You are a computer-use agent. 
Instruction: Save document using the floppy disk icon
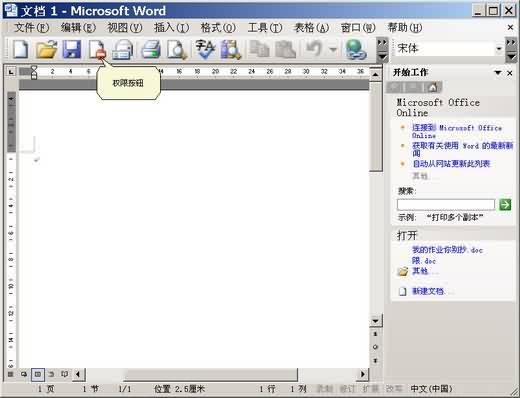[72, 50]
